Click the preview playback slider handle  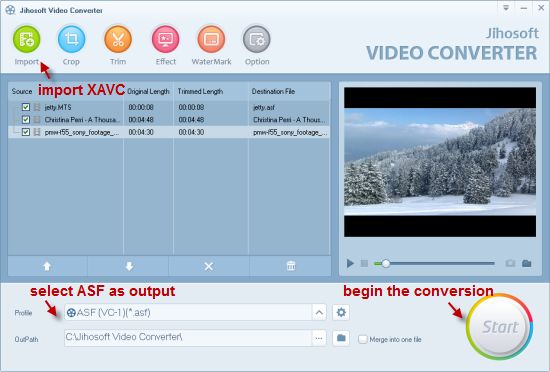point(385,263)
